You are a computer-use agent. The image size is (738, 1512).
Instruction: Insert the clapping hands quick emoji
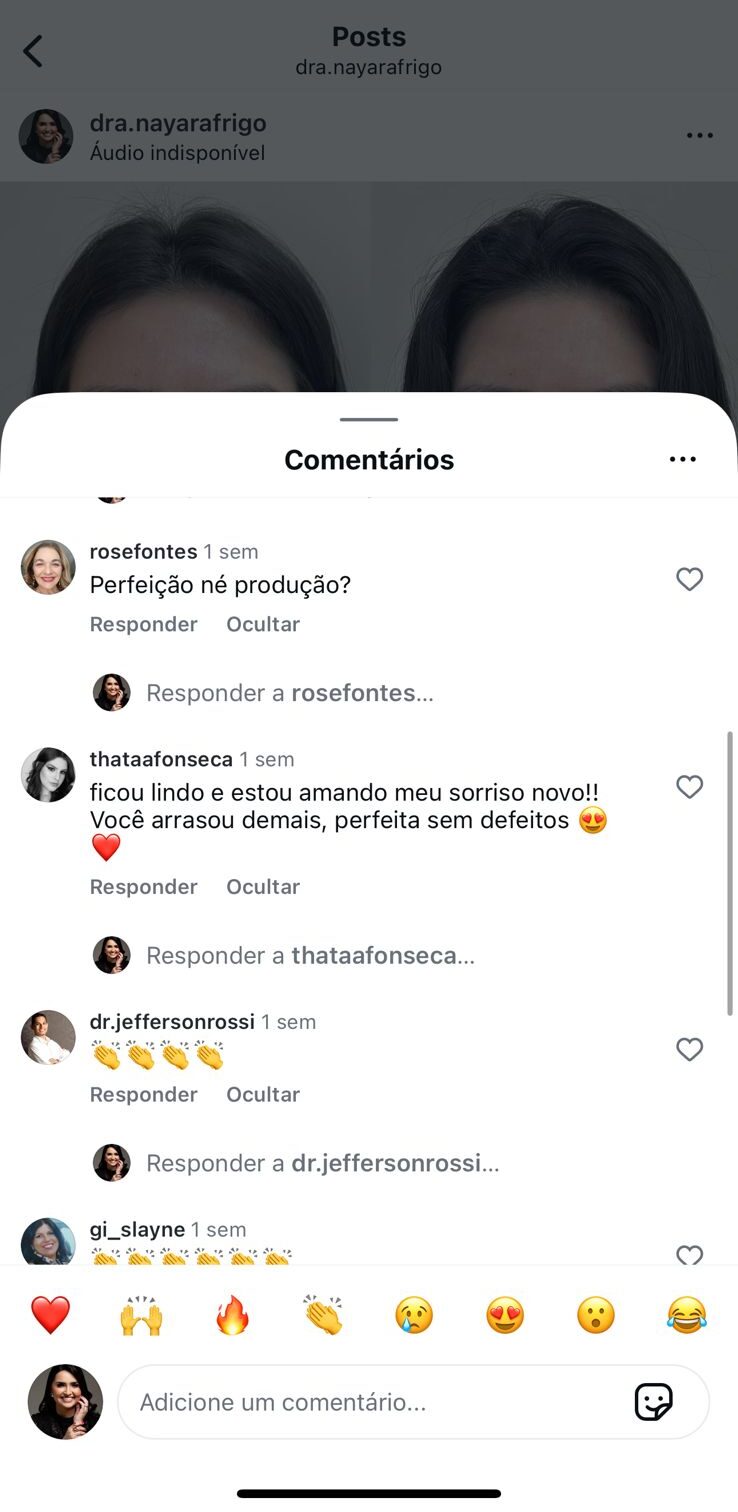(323, 1315)
